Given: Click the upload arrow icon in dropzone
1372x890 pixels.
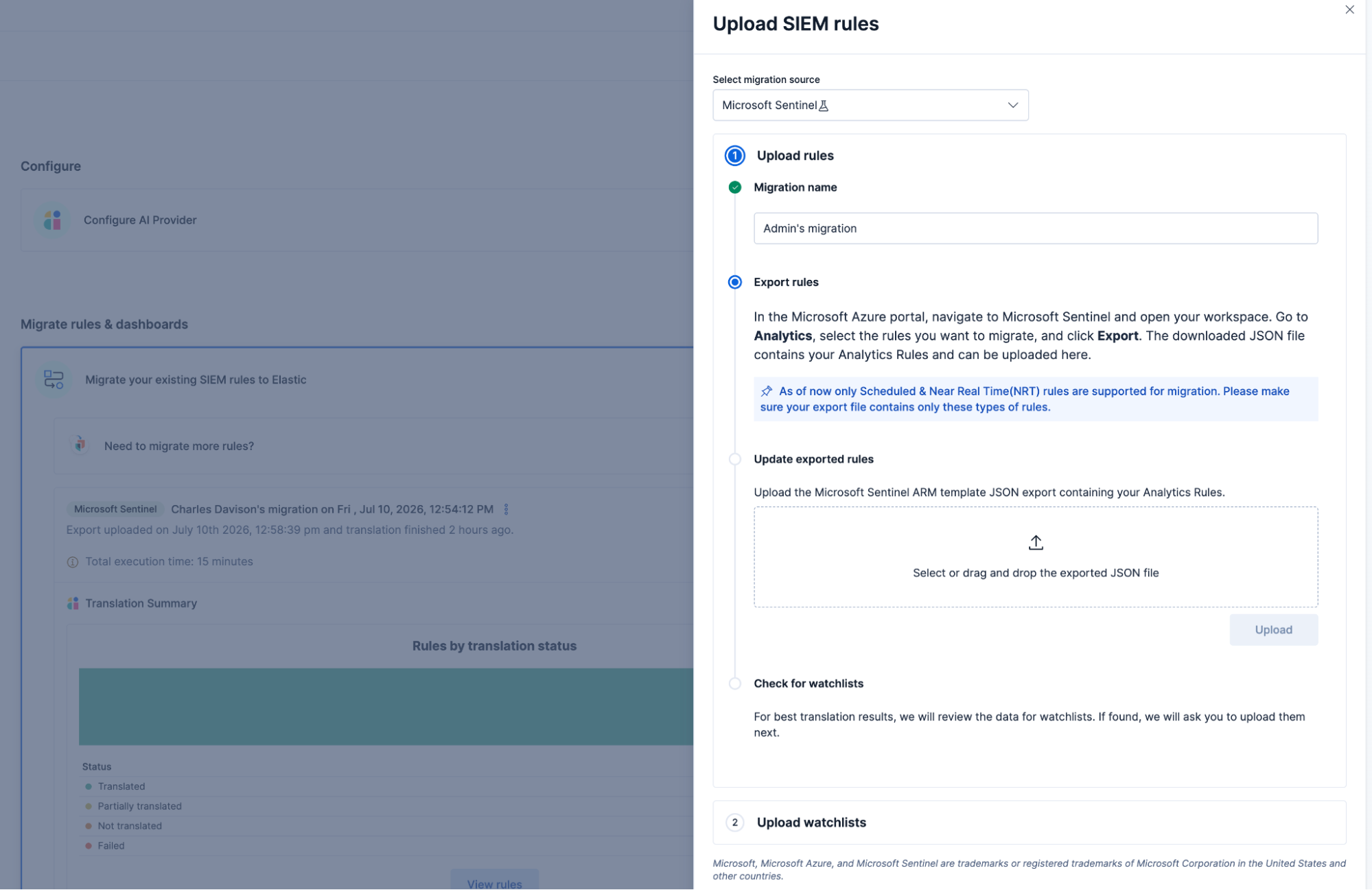Looking at the screenshot, I should click(x=1036, y=543).
